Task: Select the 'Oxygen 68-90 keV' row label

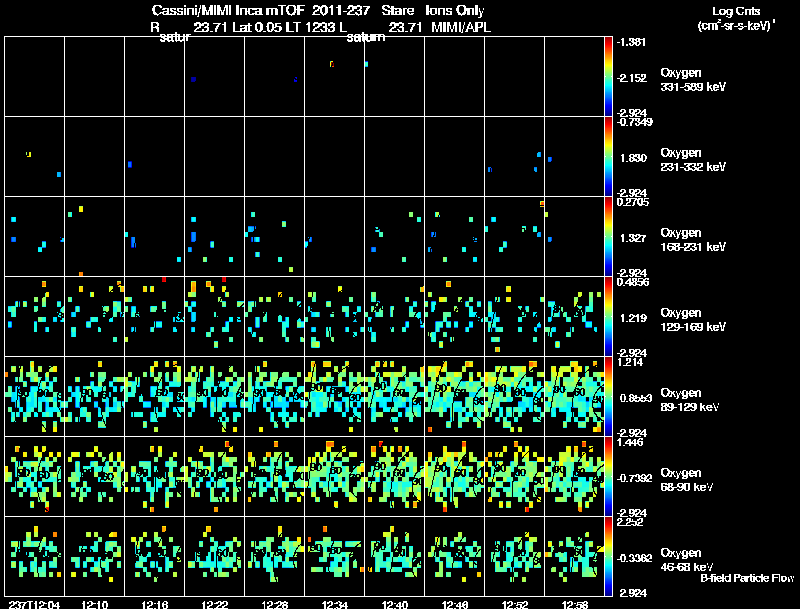Action: 687,480
